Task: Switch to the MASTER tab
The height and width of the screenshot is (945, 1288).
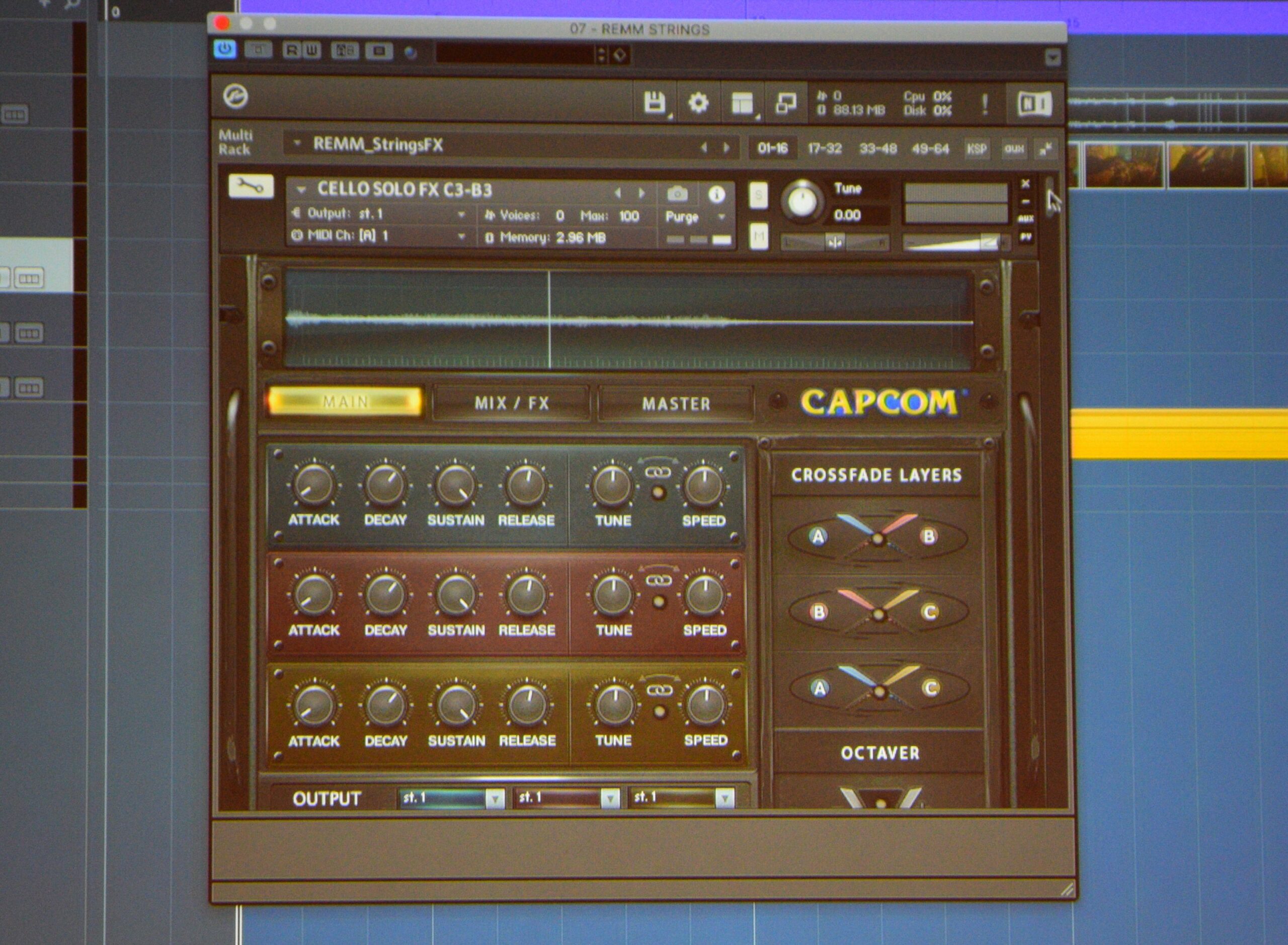Action: (676, 405)
